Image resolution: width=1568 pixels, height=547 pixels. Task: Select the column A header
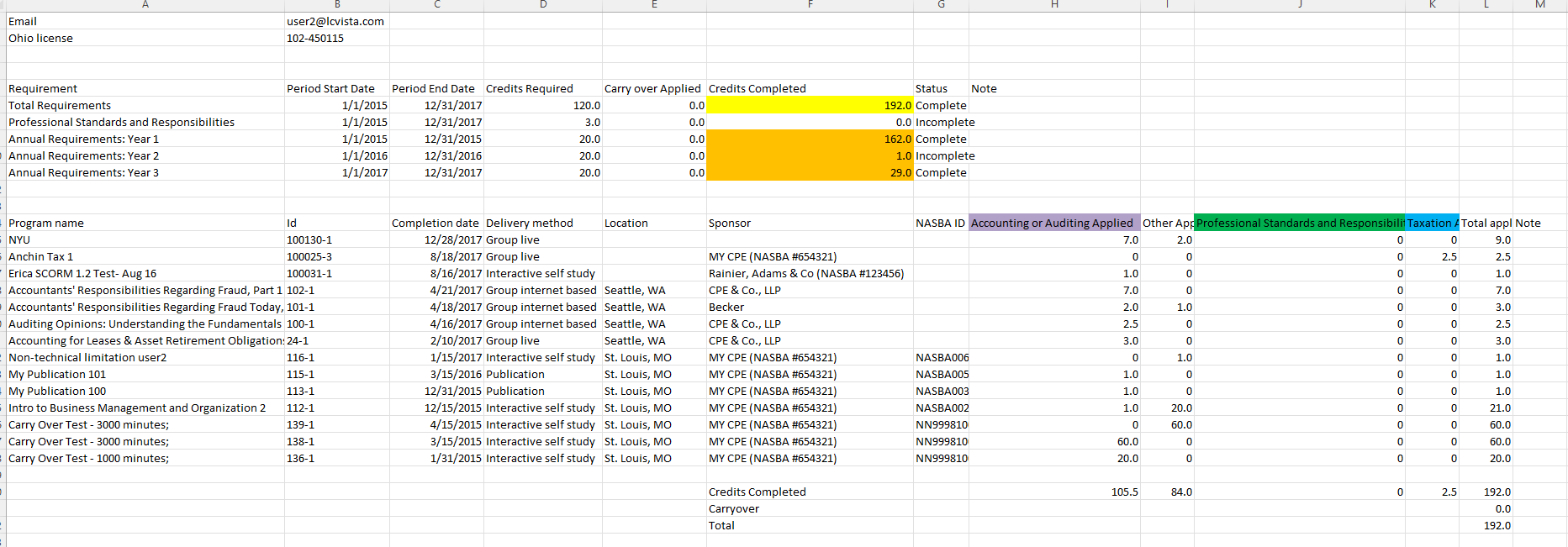145,5
